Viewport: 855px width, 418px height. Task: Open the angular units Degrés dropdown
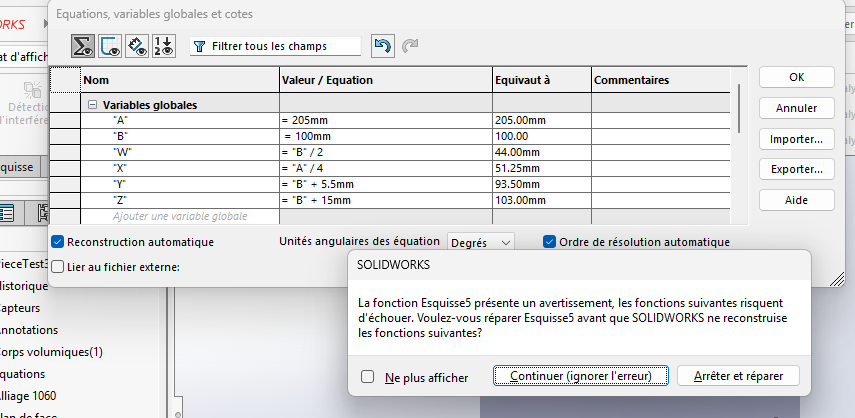tap(480, 242)
